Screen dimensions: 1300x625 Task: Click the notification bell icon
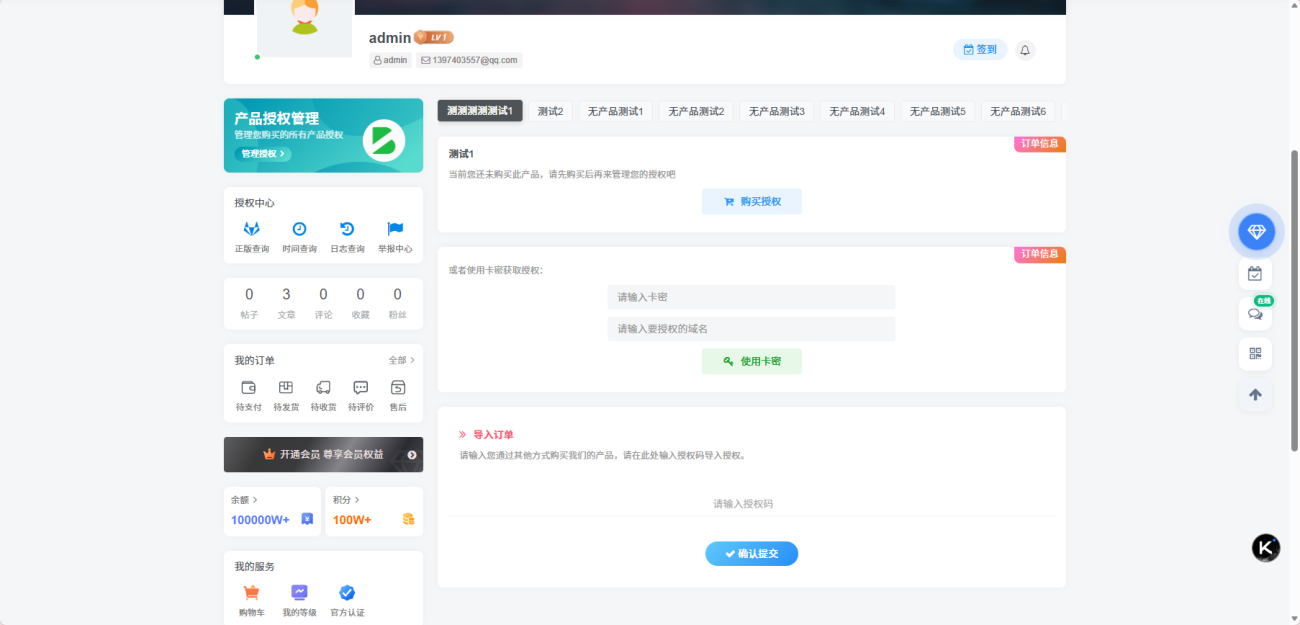[x=1025, y=50]
